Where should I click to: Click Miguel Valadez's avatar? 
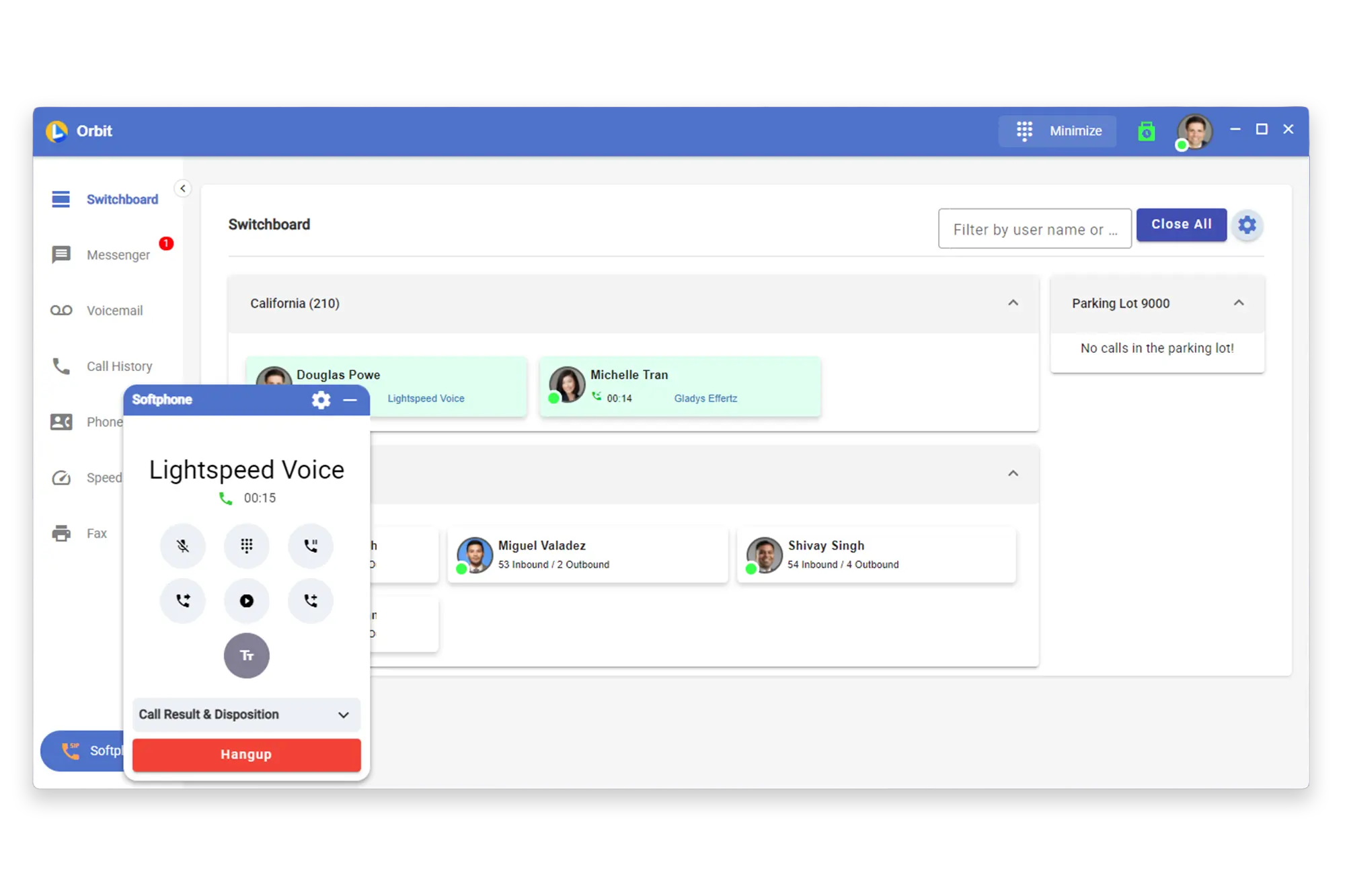[475, 555]
